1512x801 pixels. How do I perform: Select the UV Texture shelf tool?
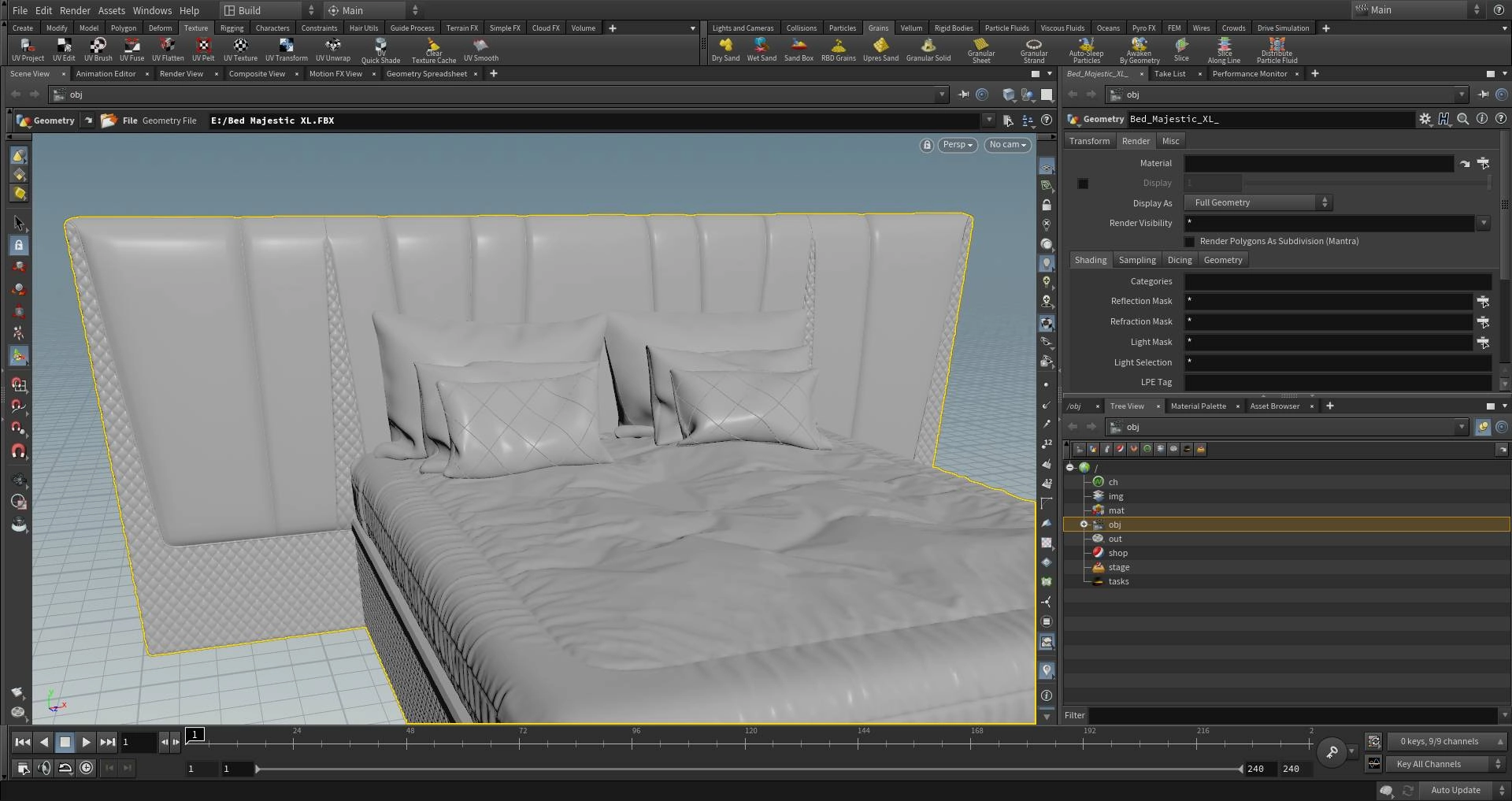[x=240, y=50]
